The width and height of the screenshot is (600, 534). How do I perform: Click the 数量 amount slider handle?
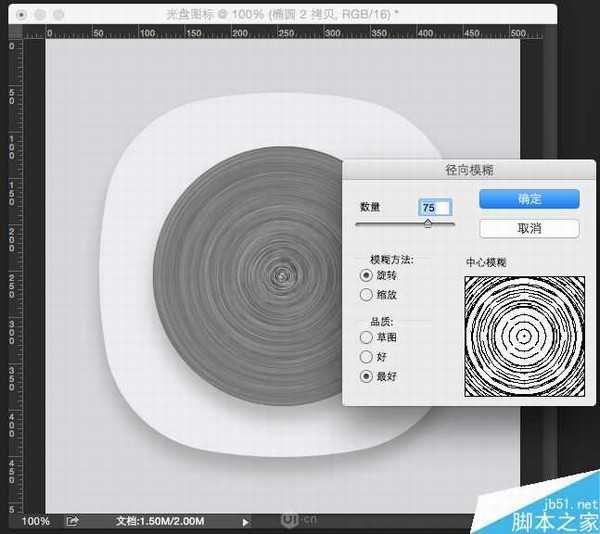pyautogui.click(x=428, y=225)
